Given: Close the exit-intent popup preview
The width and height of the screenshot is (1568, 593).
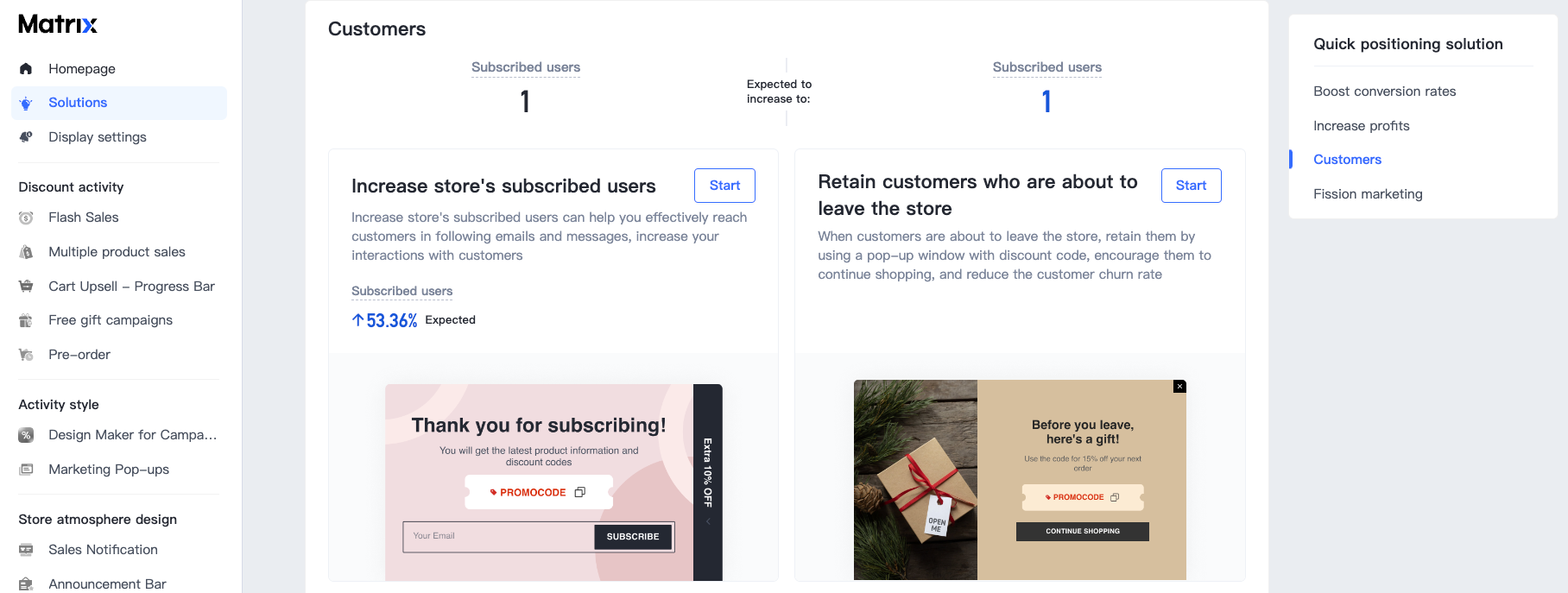Looking at the screenshot, I should click(1179, 387).
